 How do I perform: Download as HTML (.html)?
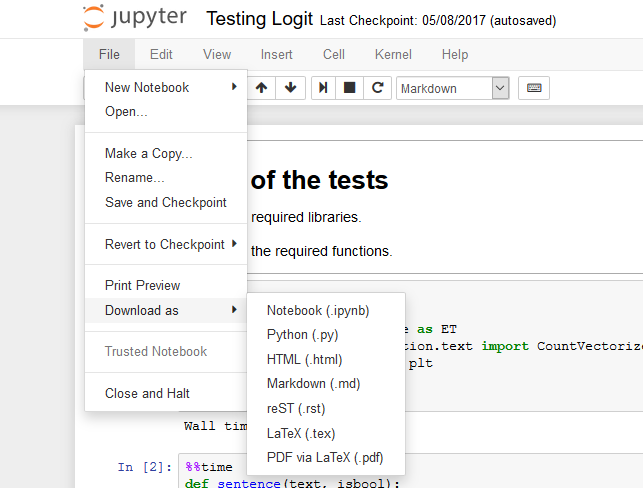click(x=326, y=359)
